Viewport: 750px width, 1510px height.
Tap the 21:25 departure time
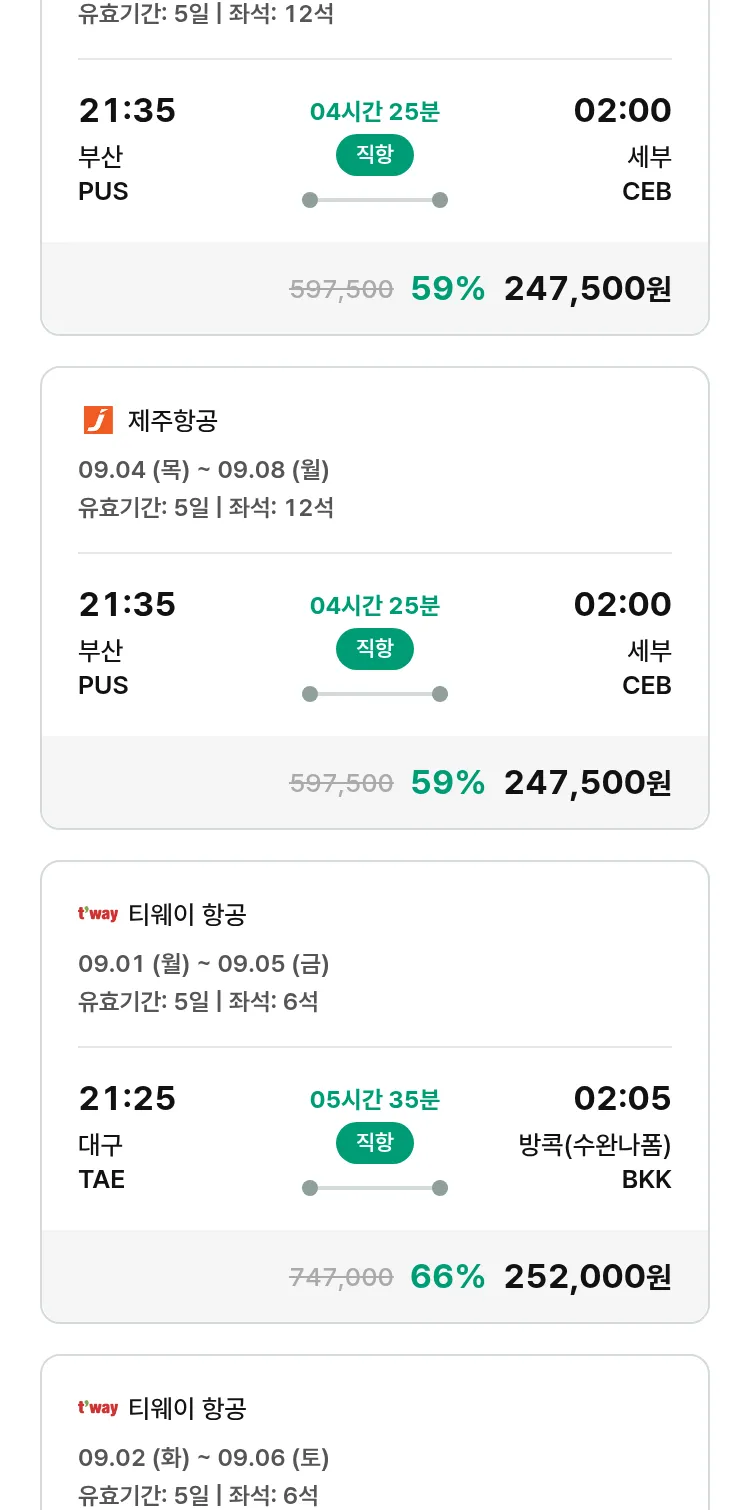pos(127,1098)
